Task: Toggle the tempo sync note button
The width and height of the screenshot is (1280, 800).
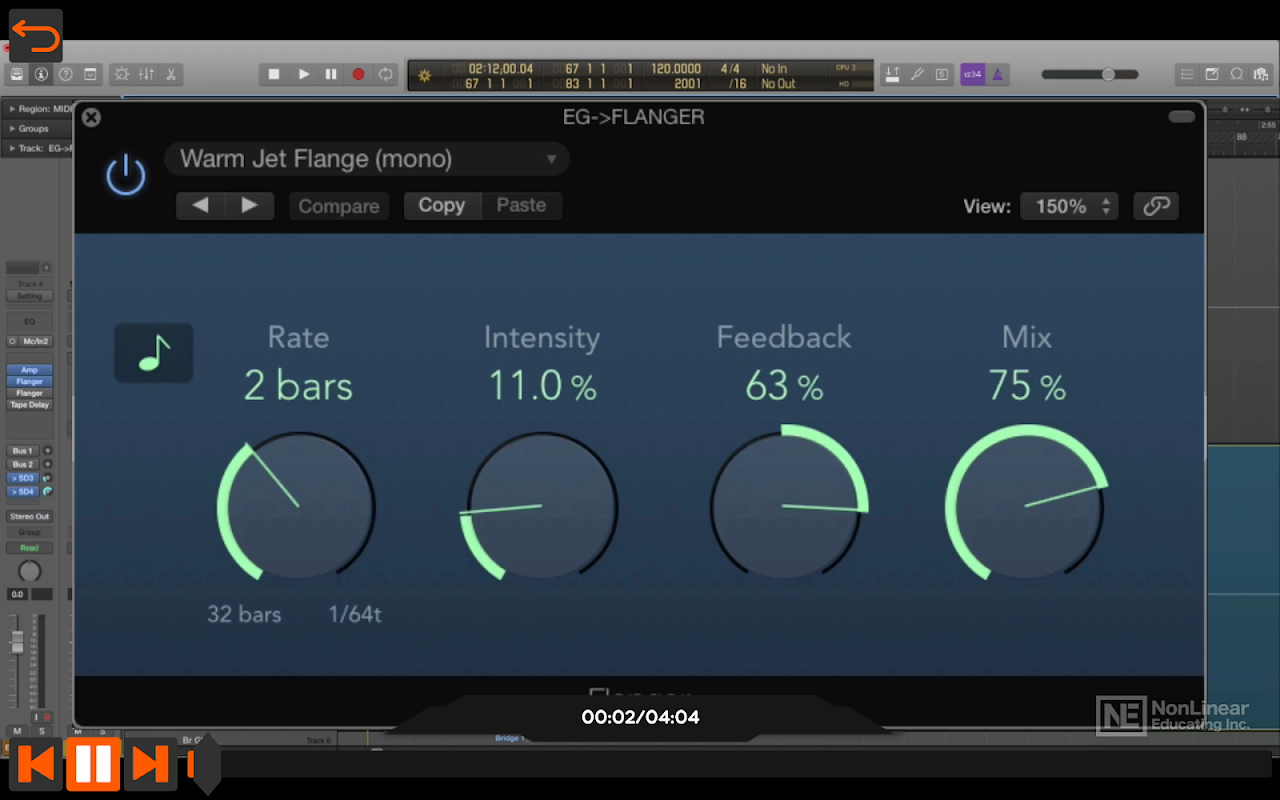Action: tap(154, 352)
